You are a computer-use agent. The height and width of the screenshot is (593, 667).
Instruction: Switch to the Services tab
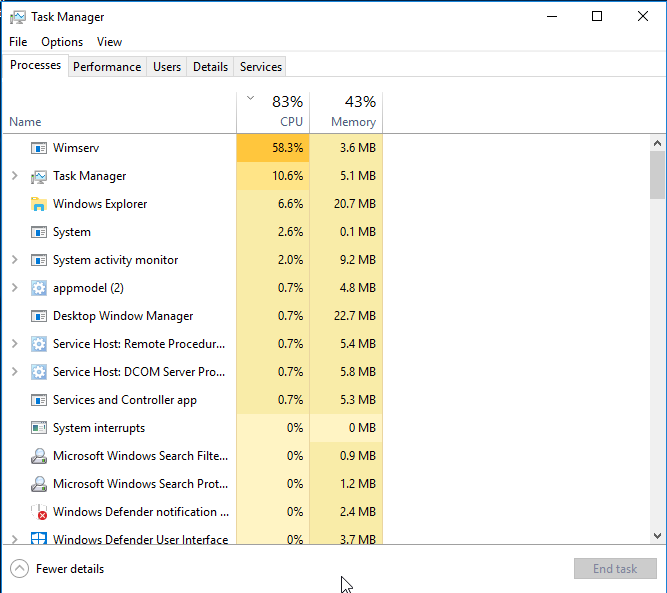(261, 67)
